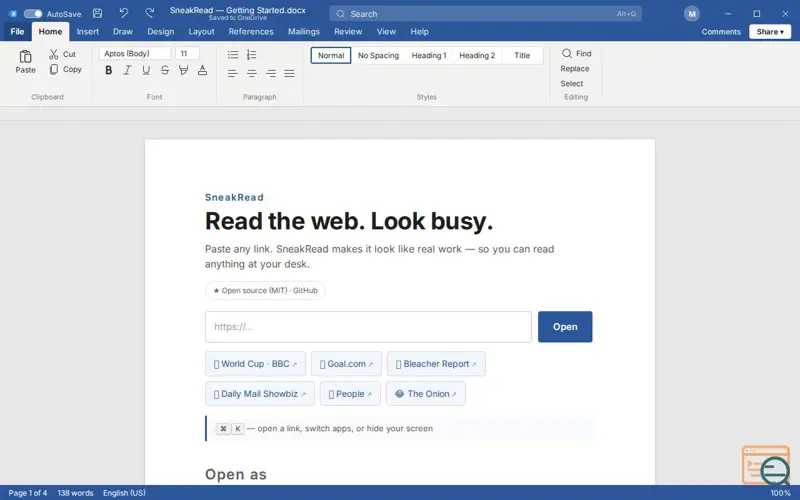Click the text highlight color icon
Viewport: 800px width, 500px height.
pyautogui.click(x=184, y=70)
